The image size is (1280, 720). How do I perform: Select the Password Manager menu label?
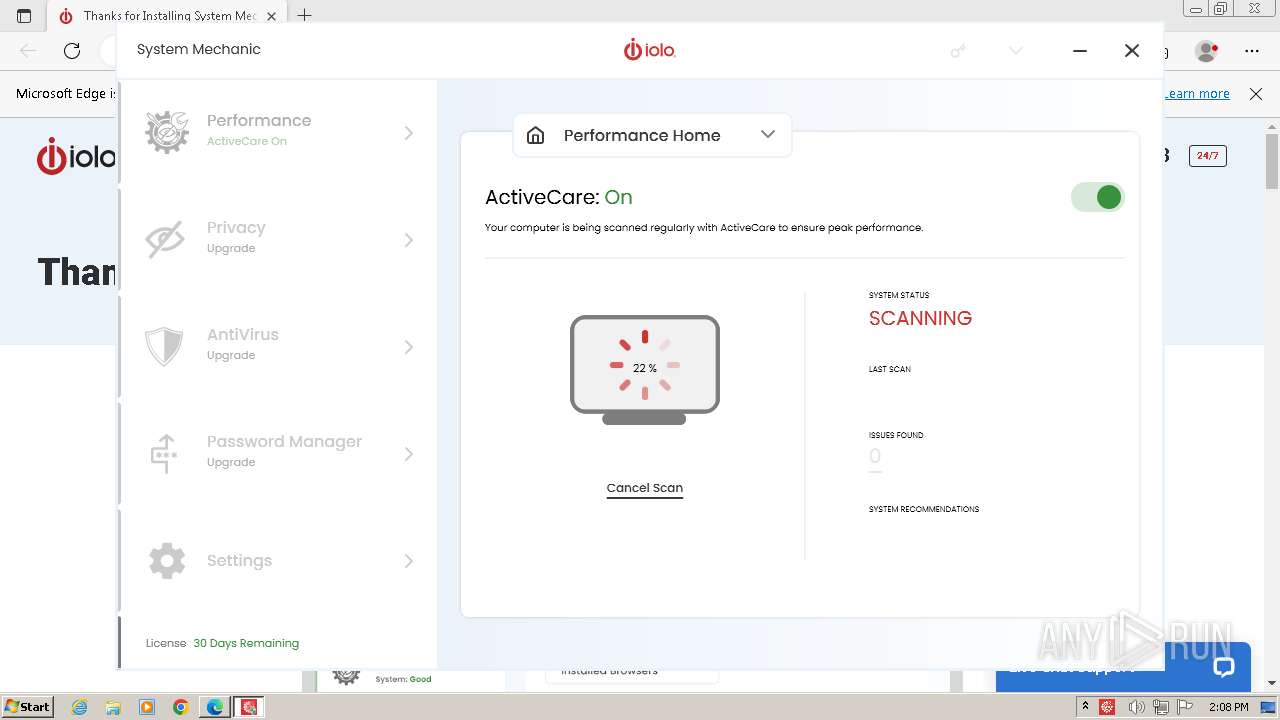[x=284, y=441]
